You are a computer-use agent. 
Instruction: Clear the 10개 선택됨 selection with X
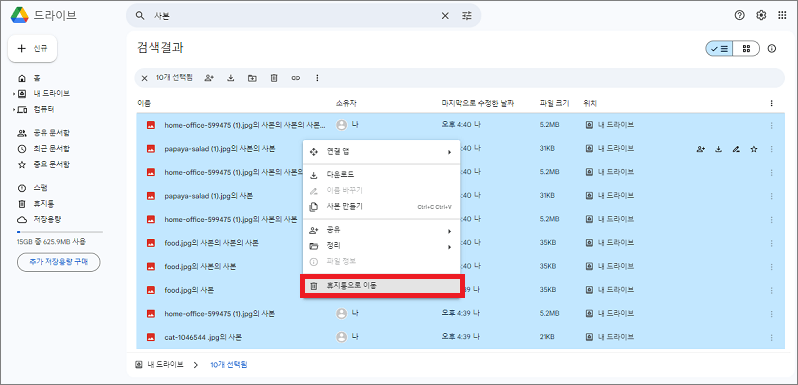click(x=145, y=78)
